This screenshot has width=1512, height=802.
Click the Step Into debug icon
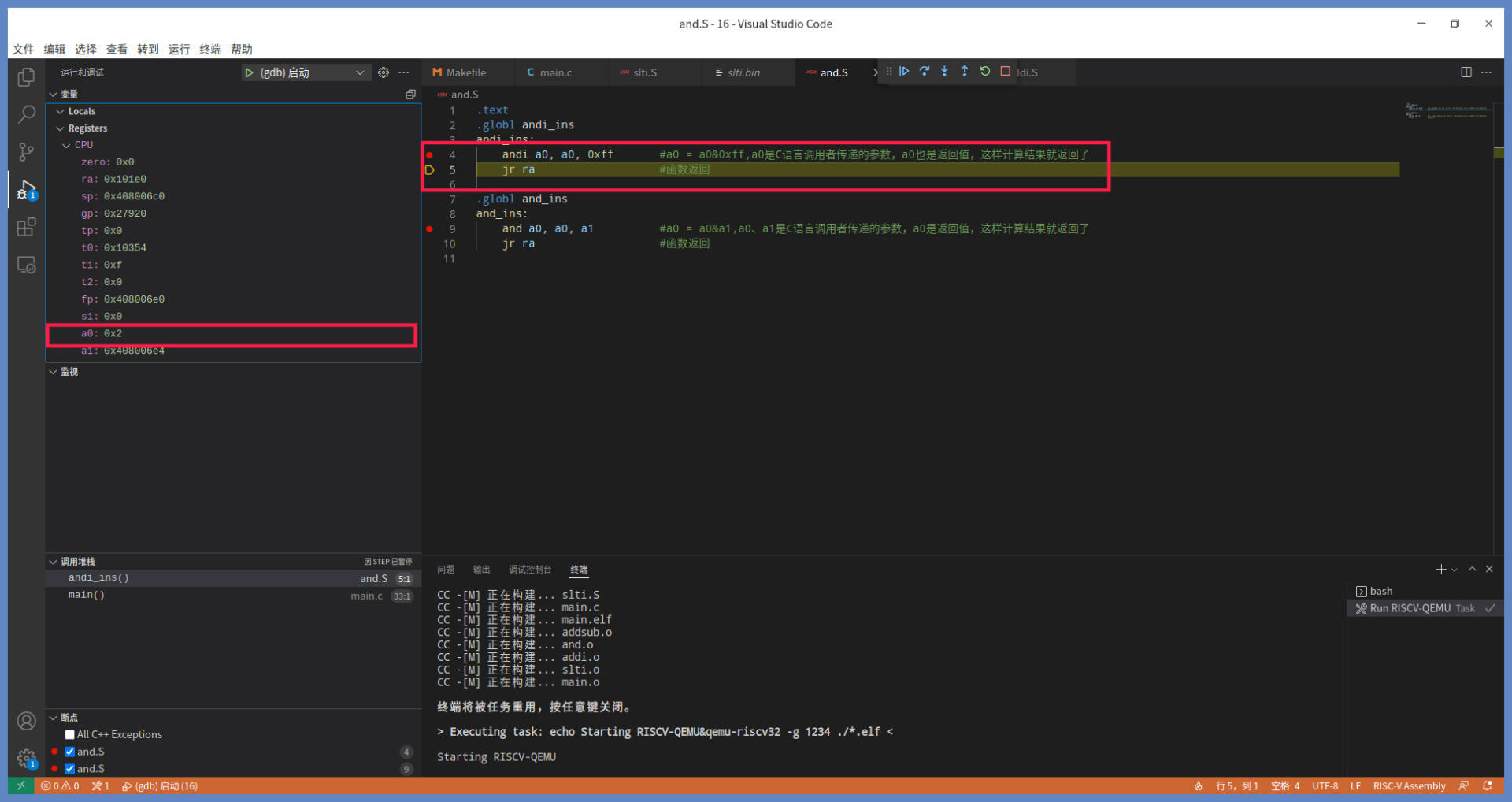coord(944,72)
